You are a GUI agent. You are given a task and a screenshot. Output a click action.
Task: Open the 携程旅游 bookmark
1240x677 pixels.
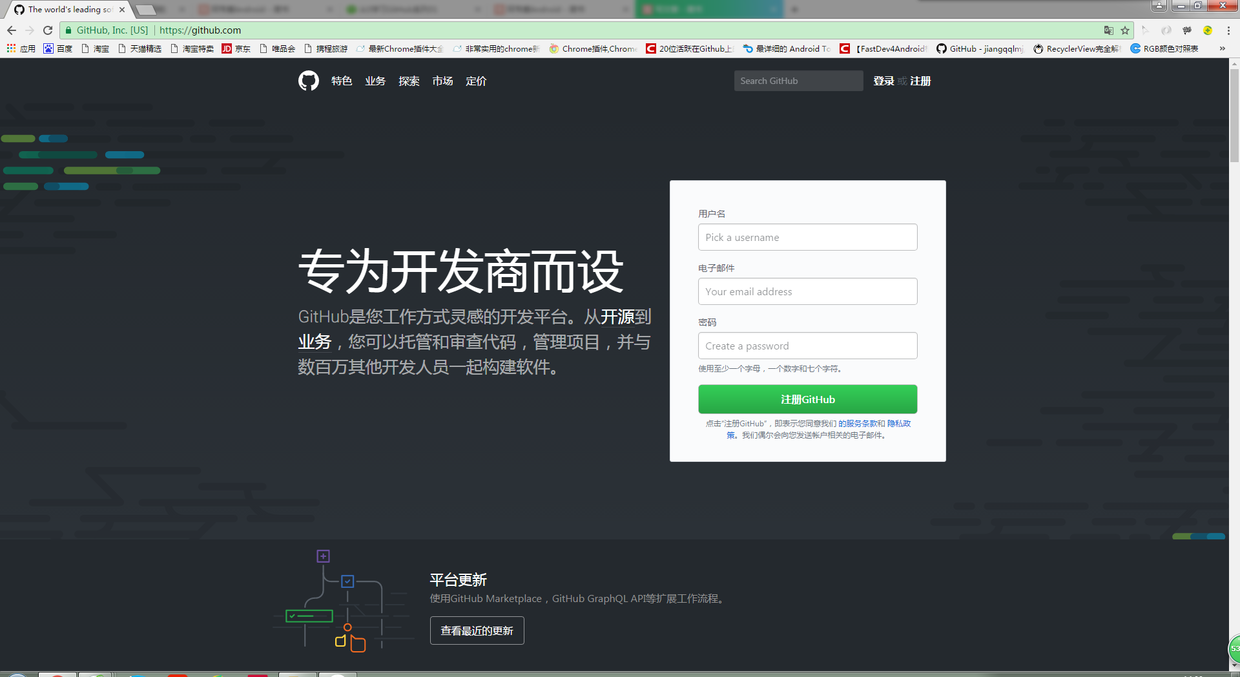pyautogui.click(x=325, y=48)
